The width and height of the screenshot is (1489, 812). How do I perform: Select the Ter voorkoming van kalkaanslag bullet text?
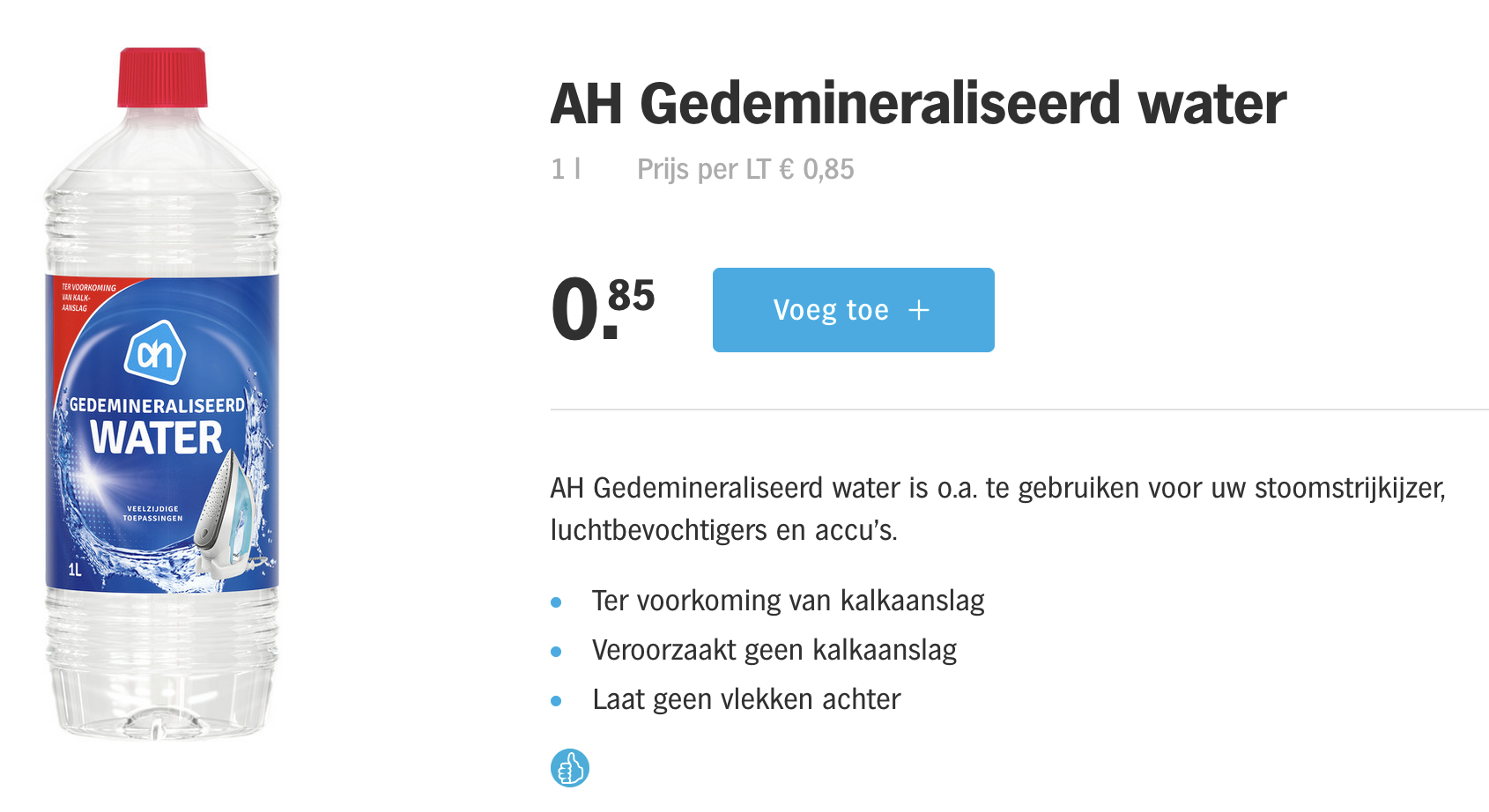788,601
